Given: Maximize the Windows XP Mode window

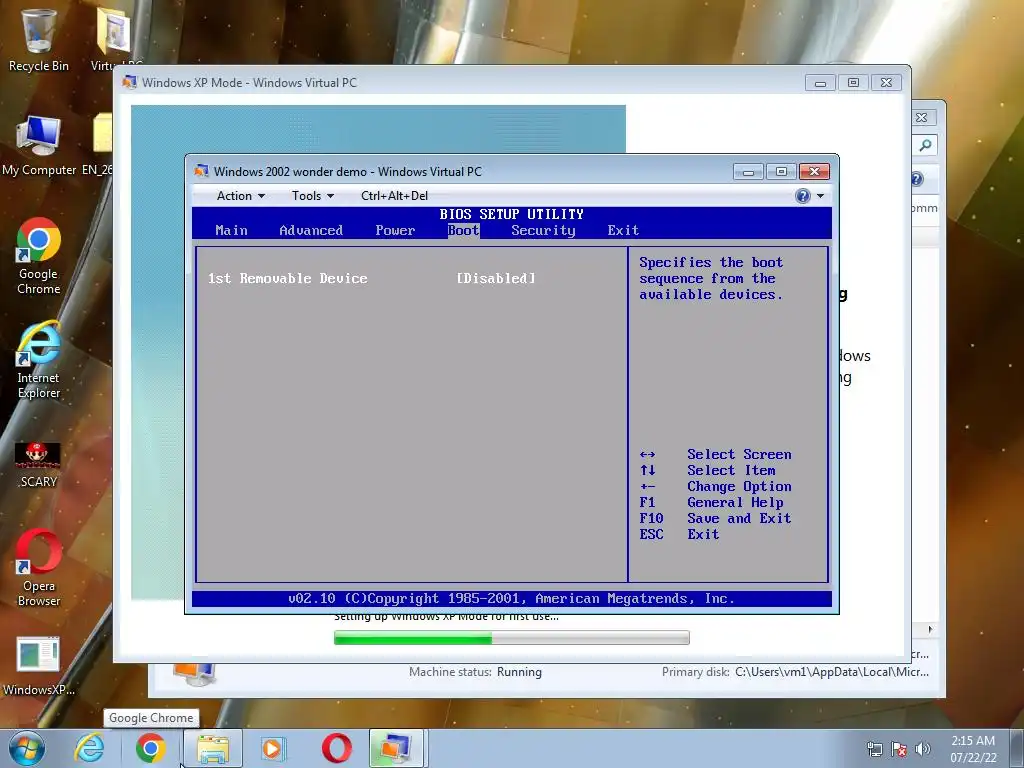Looking at the screenshot, I should click(853, 83).
